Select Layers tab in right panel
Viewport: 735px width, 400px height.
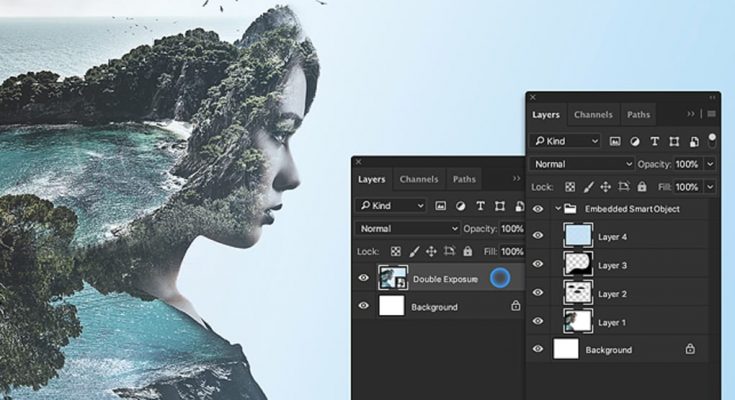click(x=546, y=114)
